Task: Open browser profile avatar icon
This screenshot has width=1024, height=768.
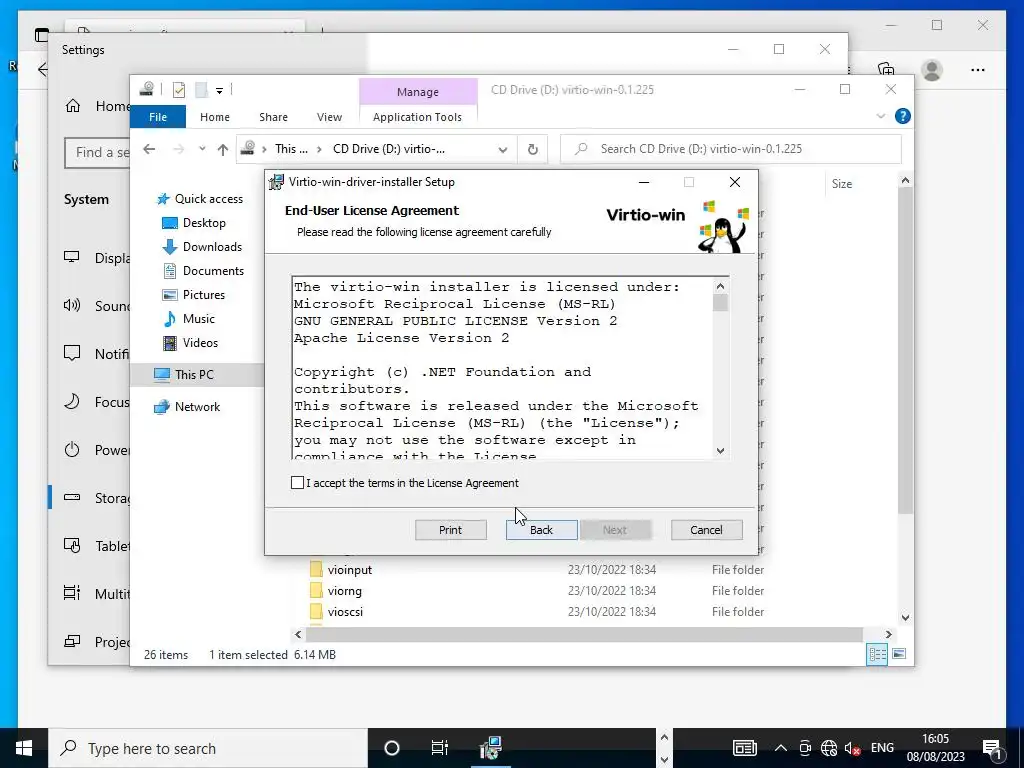Action: 932,70
